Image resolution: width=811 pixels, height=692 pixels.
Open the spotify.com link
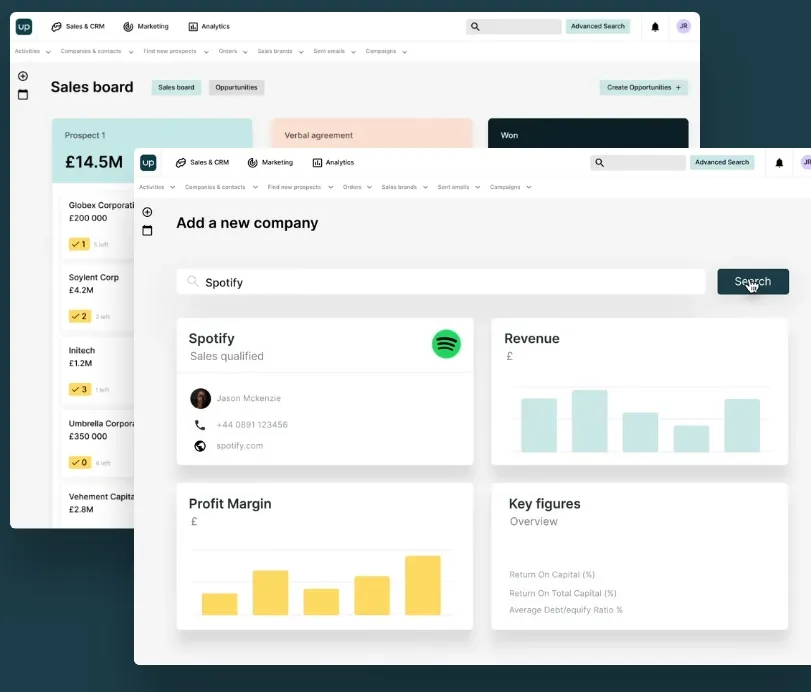tap(239, 446)
